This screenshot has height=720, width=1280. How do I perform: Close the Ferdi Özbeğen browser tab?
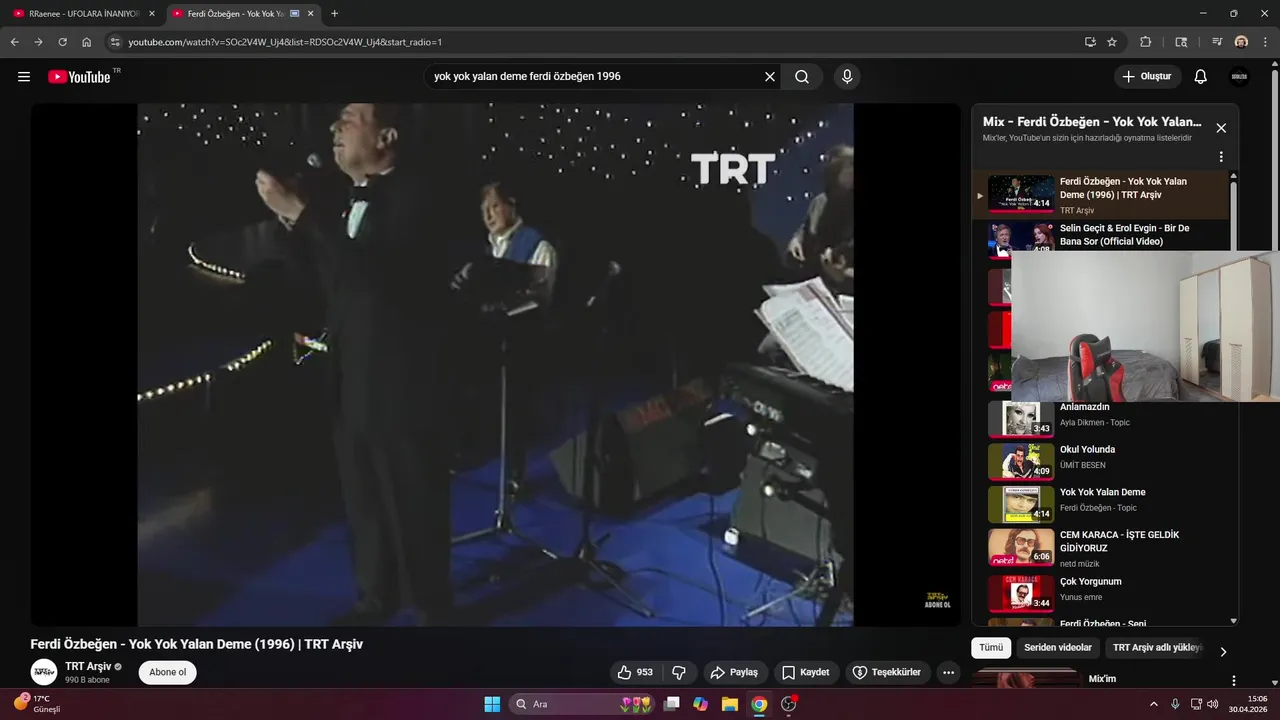pyautogui.click(x=311, y=14)
